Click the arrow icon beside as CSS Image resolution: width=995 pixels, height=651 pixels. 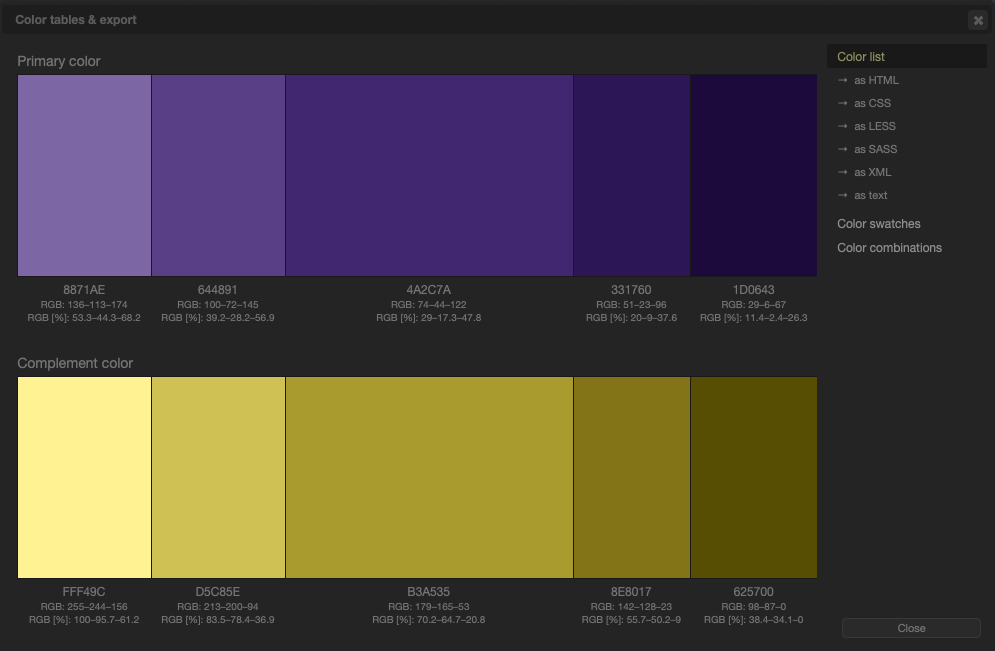coord(843,103)
